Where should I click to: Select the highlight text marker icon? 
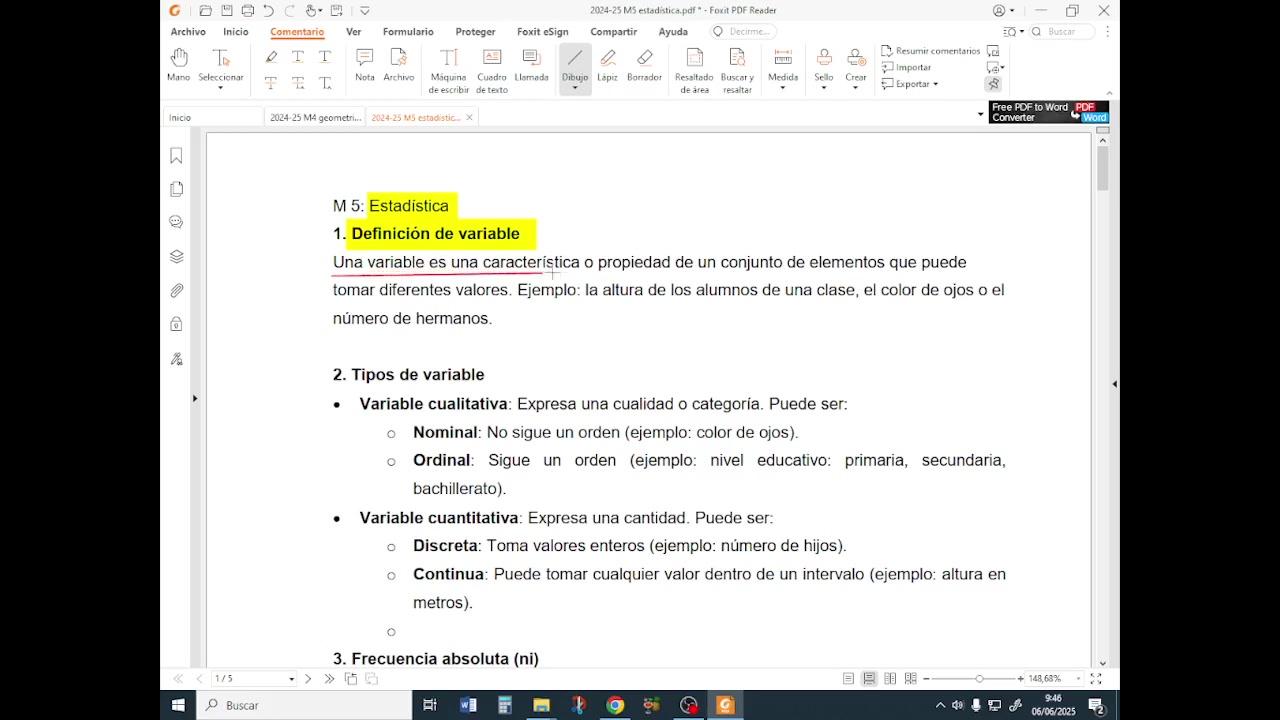271,57
